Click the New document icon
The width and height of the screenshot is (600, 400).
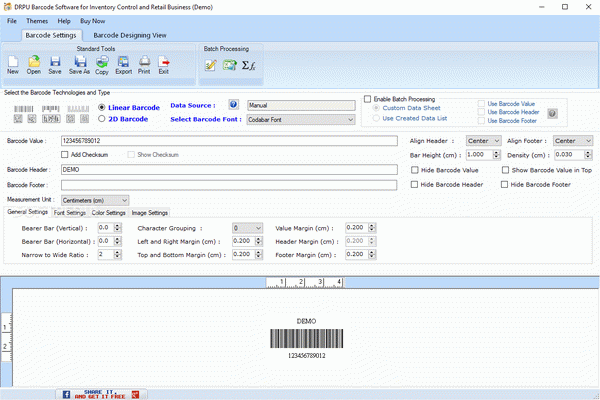(x=13, y=64)
